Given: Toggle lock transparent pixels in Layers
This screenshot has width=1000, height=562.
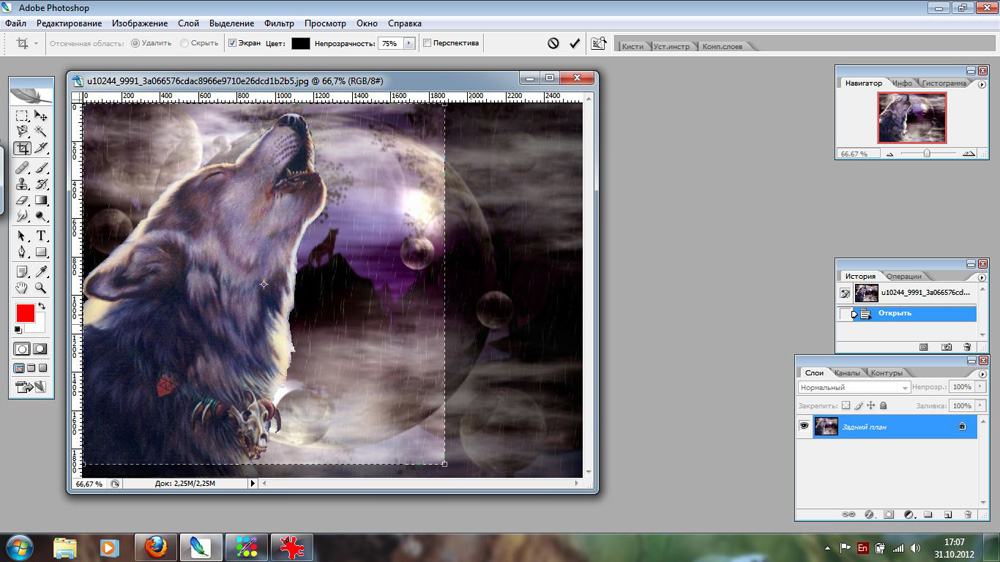Looking at the screenshot, I should tap(846, 406).
